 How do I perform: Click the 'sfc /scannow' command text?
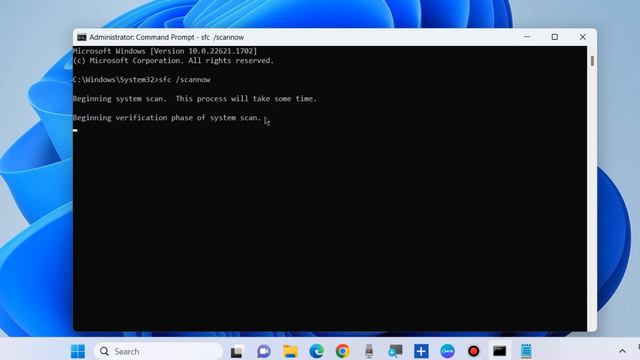tap(184, 80)
